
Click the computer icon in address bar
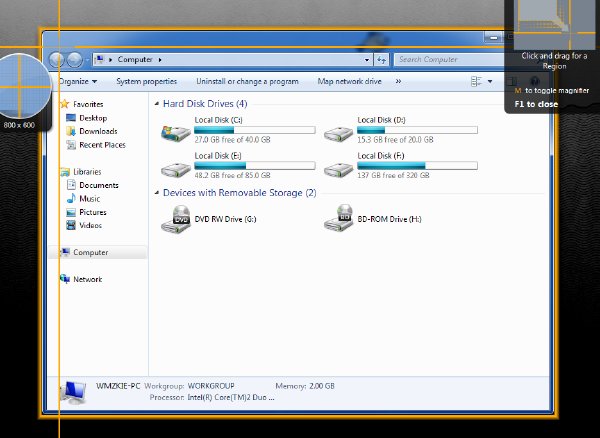pyautogui.click(x=99, y=60)
